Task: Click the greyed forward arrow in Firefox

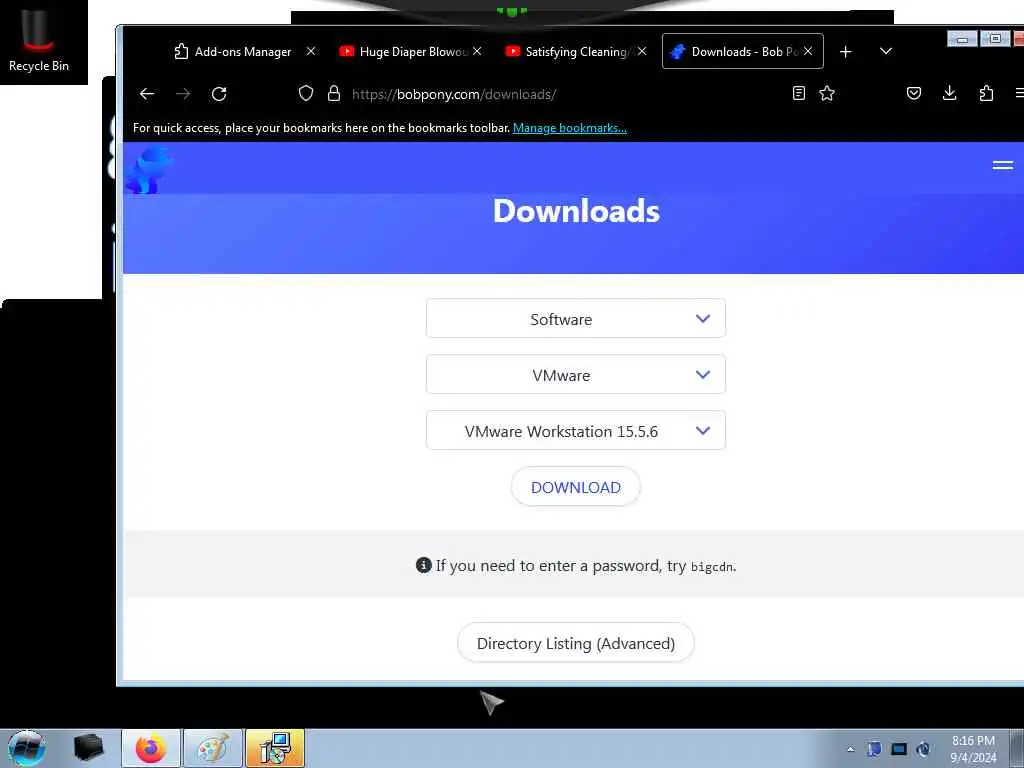Action: point(183,94)
